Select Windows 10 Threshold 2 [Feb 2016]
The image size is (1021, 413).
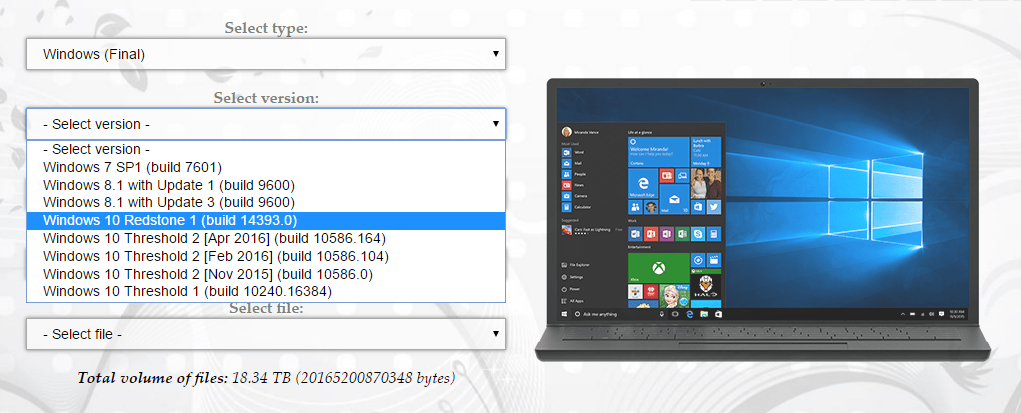coord(214,256)
